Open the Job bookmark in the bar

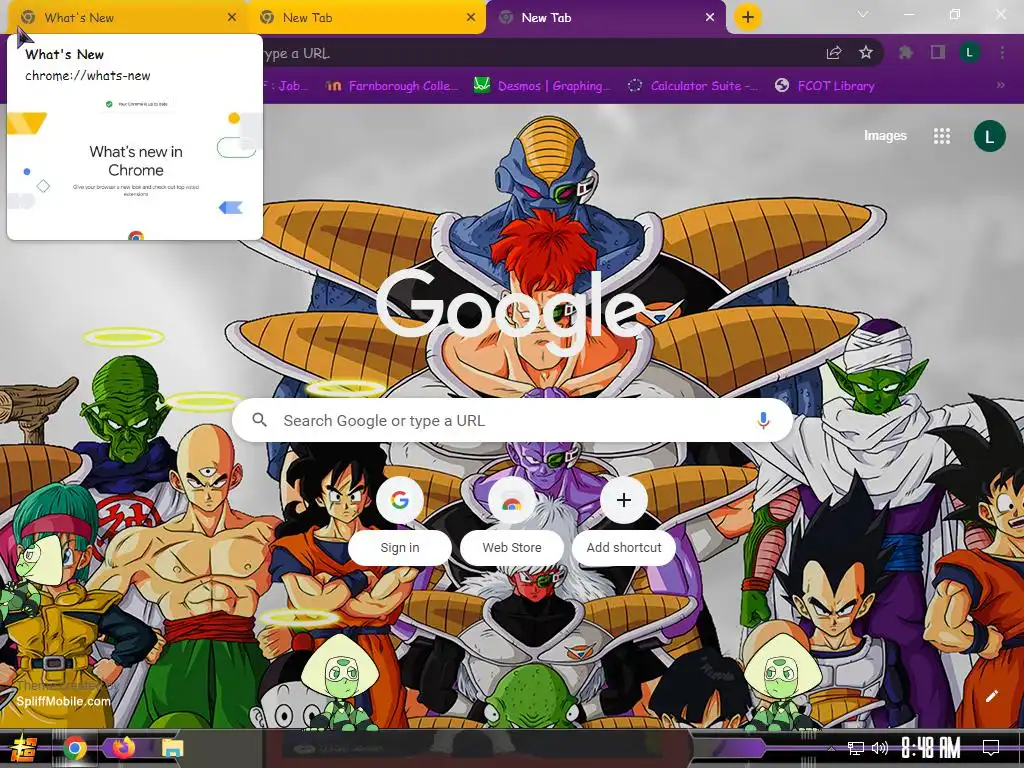(x=285, y=86)
